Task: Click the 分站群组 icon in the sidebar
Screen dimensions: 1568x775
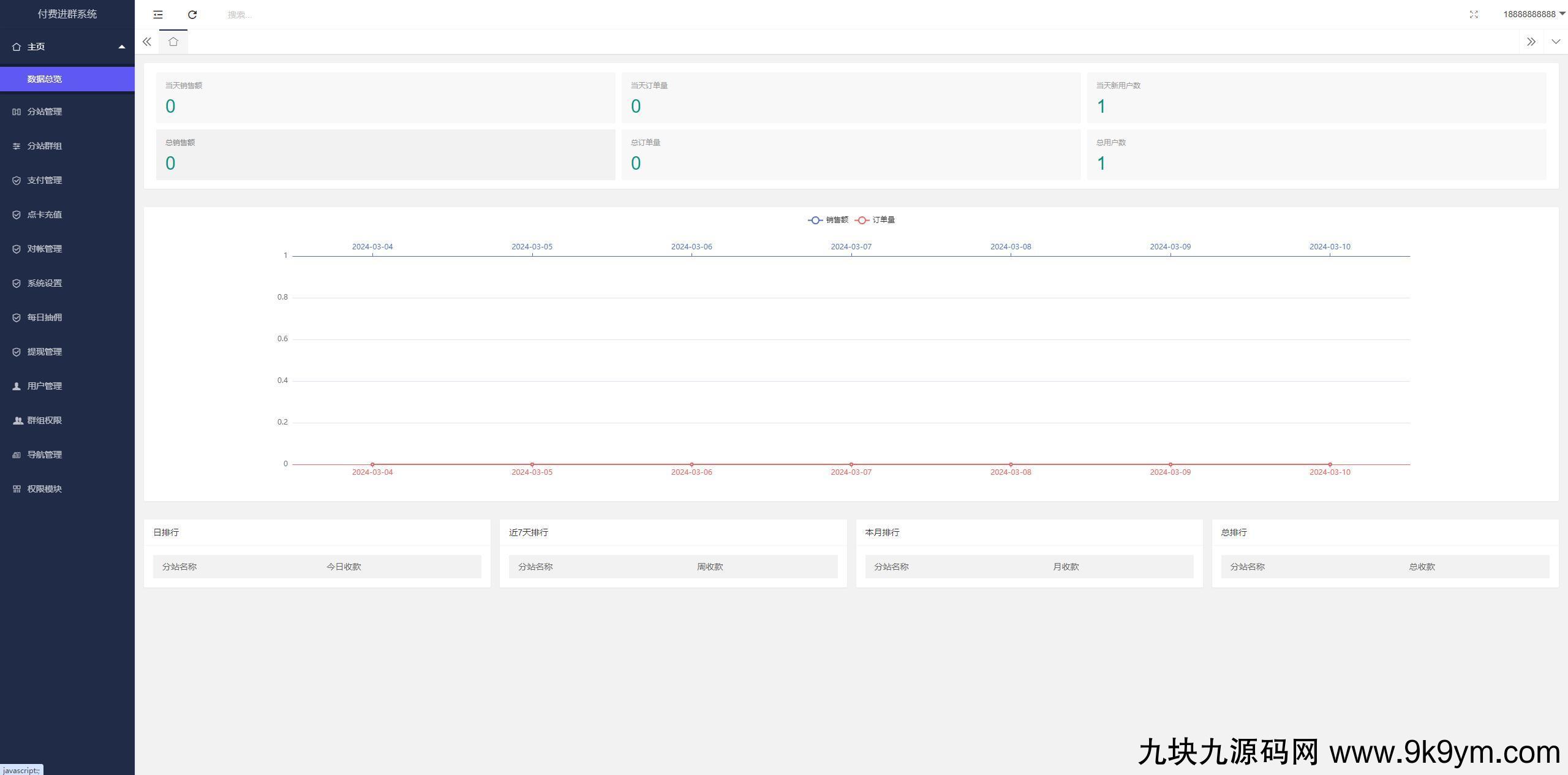Action: (17, 146)
